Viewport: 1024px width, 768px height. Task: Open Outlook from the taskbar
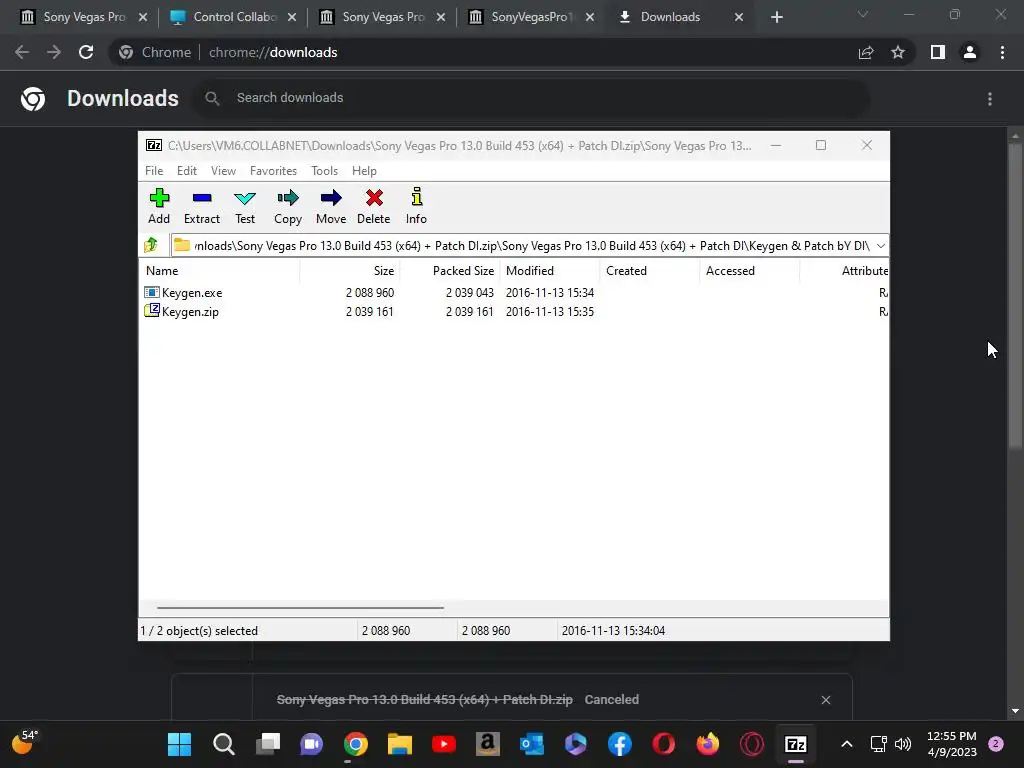[x=532, y=744]
